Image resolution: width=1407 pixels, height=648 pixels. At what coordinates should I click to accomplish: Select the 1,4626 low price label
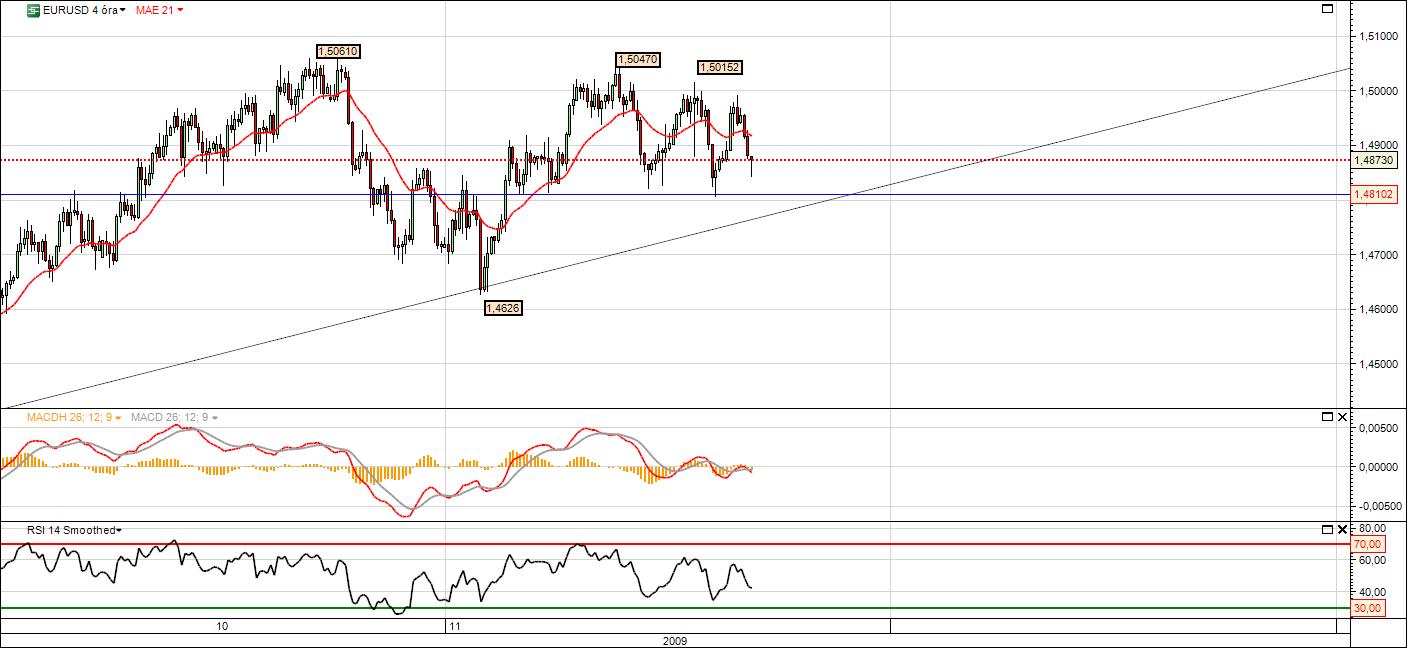coord(502,308)
